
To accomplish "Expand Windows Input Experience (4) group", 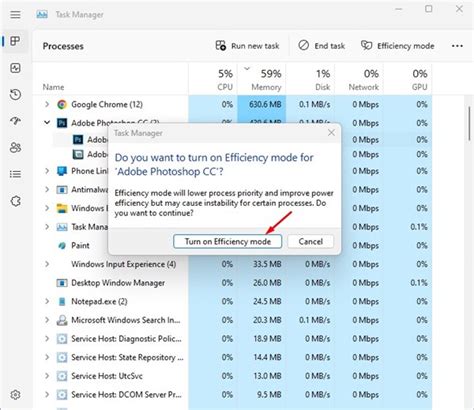I will click(47, 264).
